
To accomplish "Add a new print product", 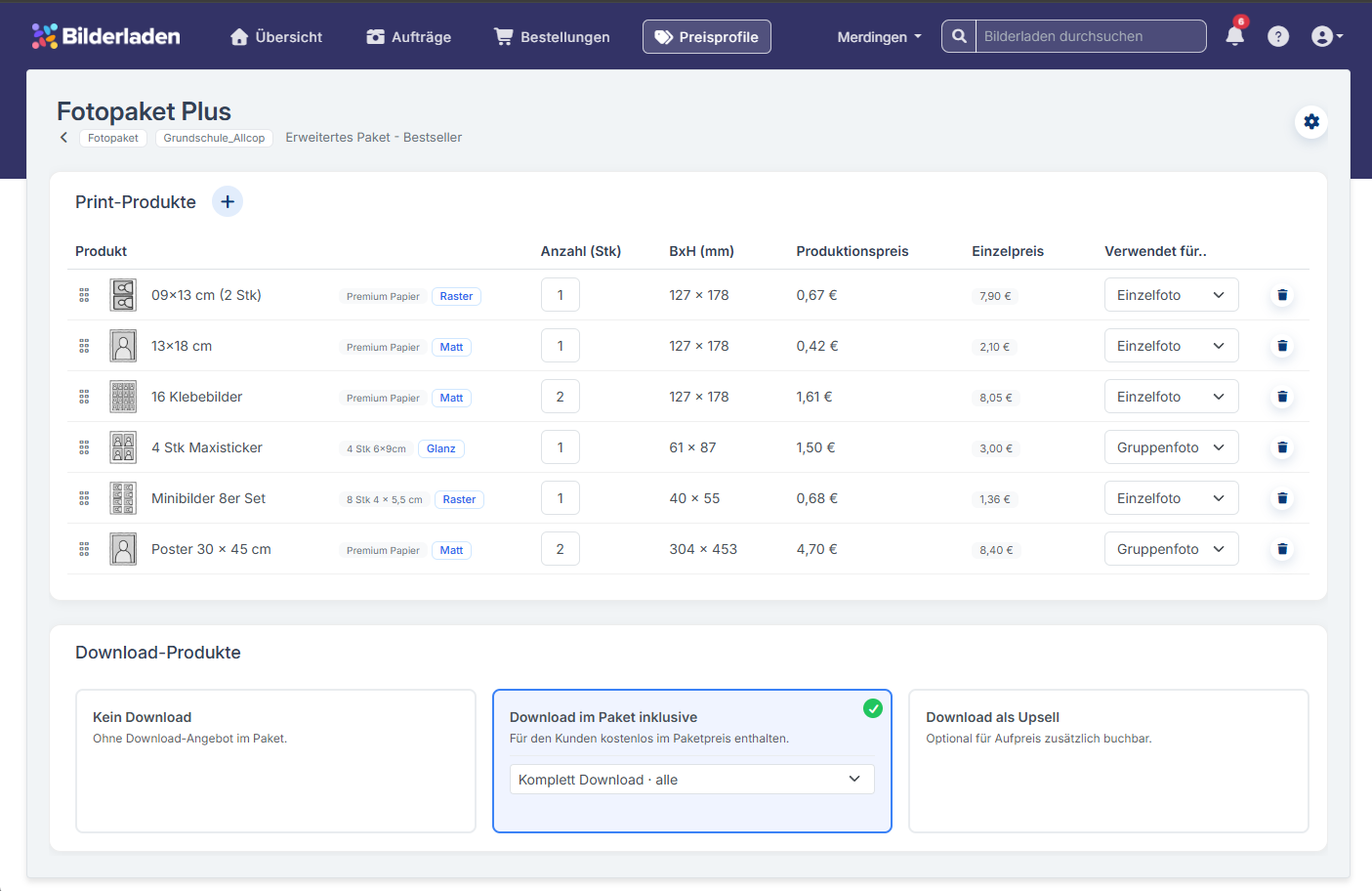I will tap(228, 201).
